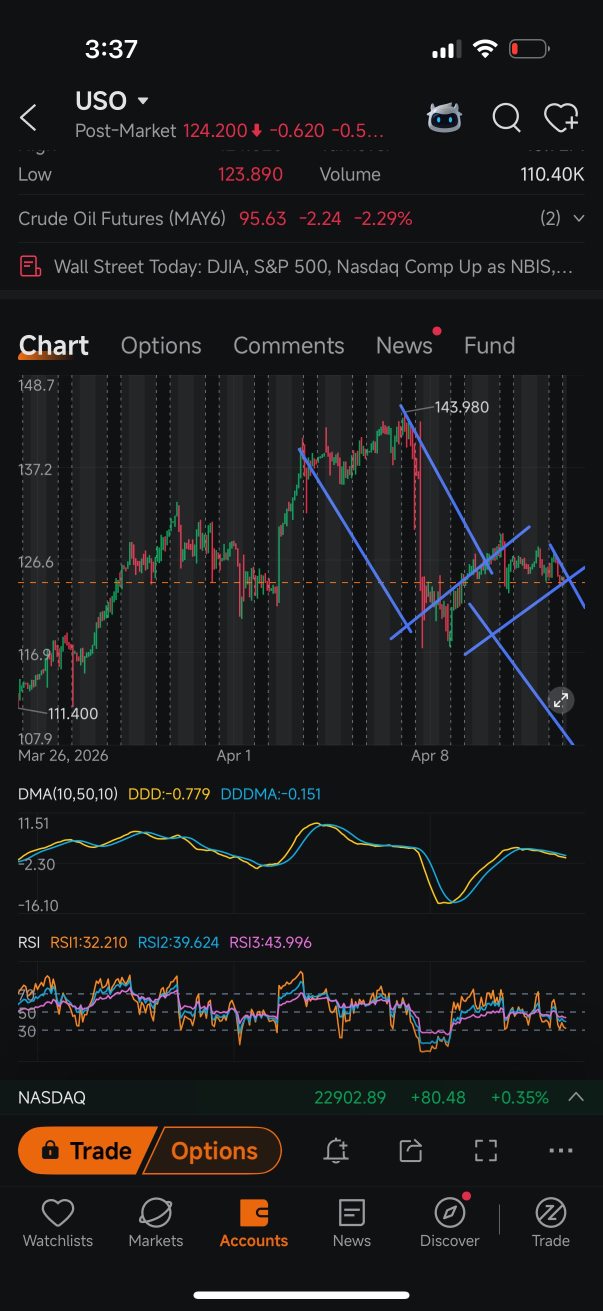This screenshot has width=603, height=1311.
Task: Tap the RSI2:39.624 value
Action: point(178,942)
